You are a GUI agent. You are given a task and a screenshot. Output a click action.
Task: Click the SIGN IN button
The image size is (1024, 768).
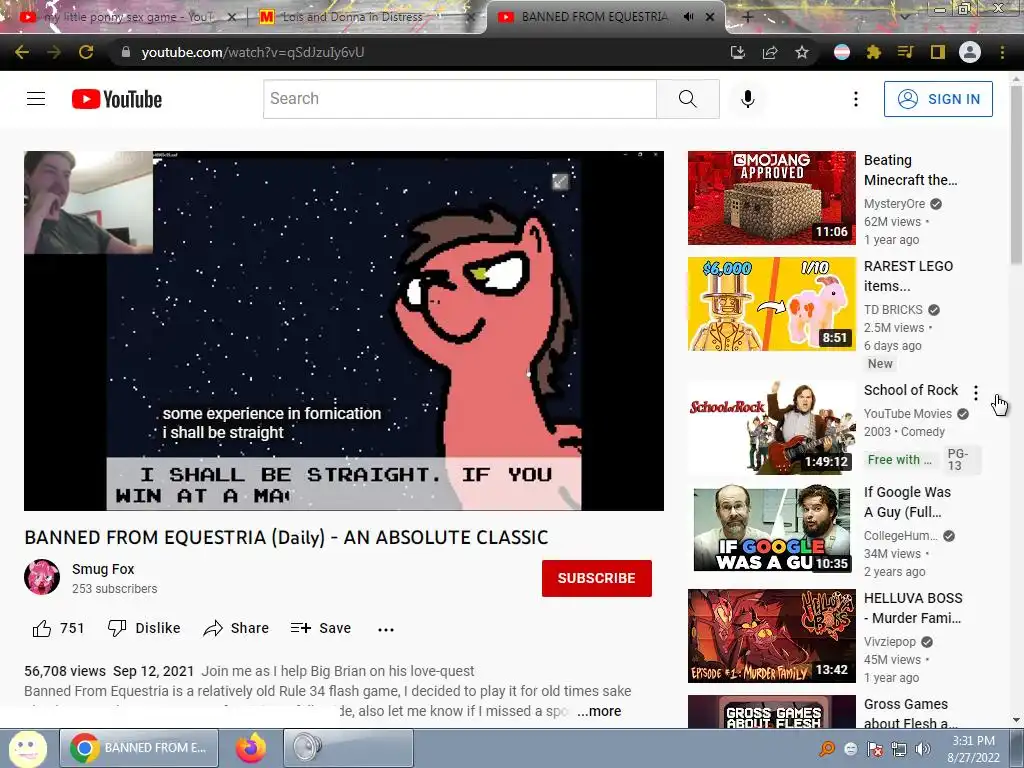(938, 99)
